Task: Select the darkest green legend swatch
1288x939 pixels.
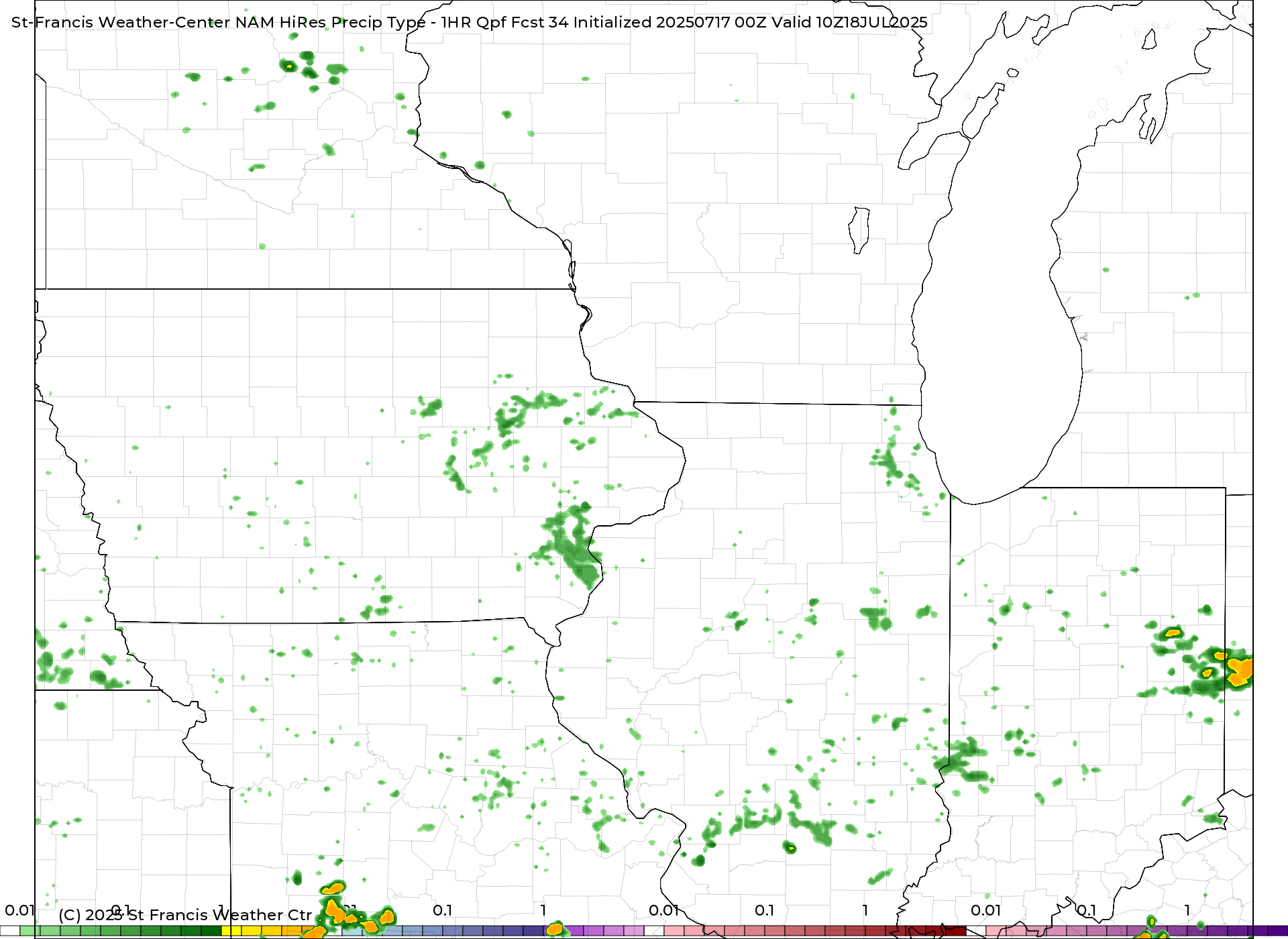Action: (211, 931)
